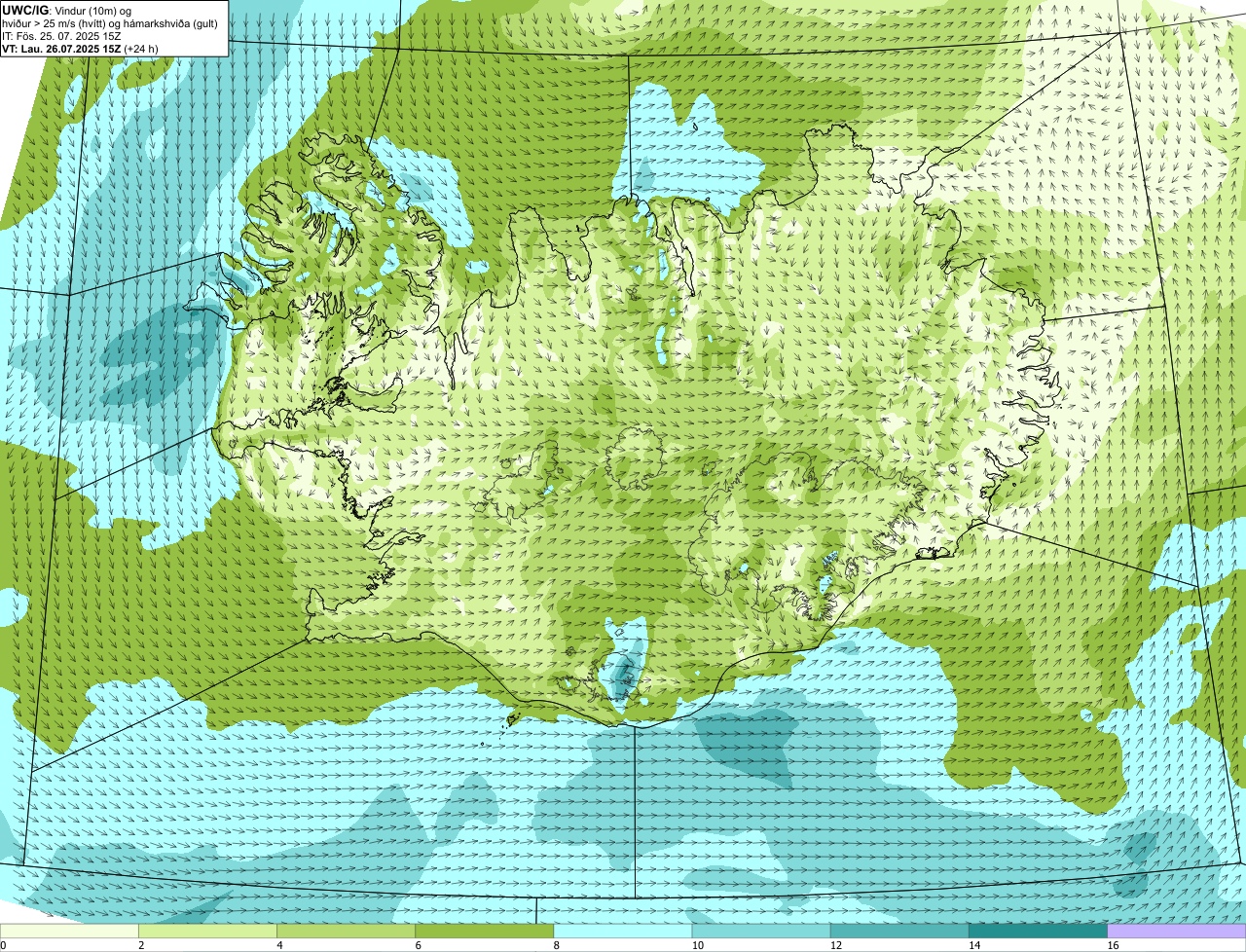The image size is (1246, 952).
Task: Click the title line 'UWC/IG: Vindur (10m) og'
Action: (66, 10)
